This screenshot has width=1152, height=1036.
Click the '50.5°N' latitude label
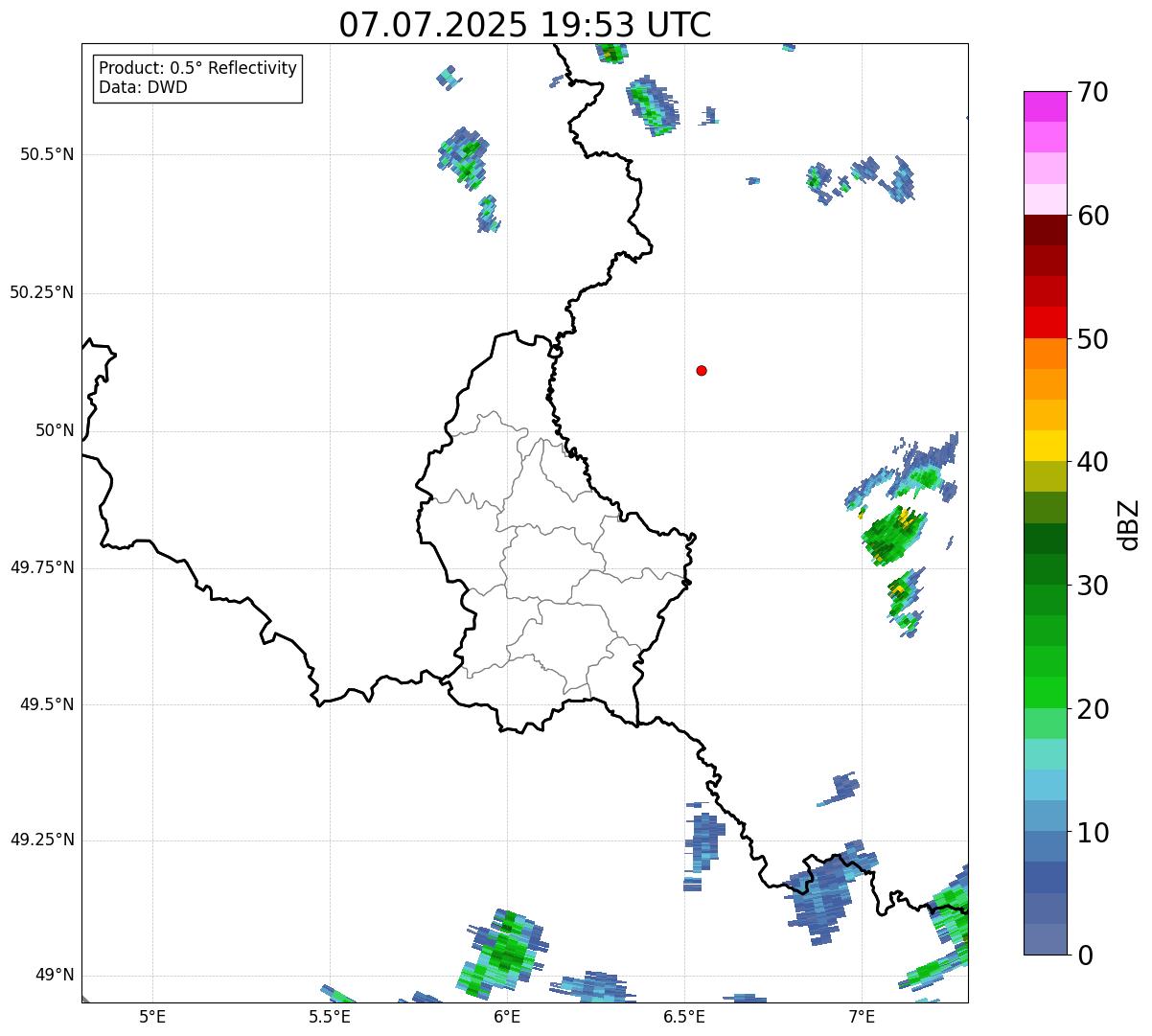47,154
